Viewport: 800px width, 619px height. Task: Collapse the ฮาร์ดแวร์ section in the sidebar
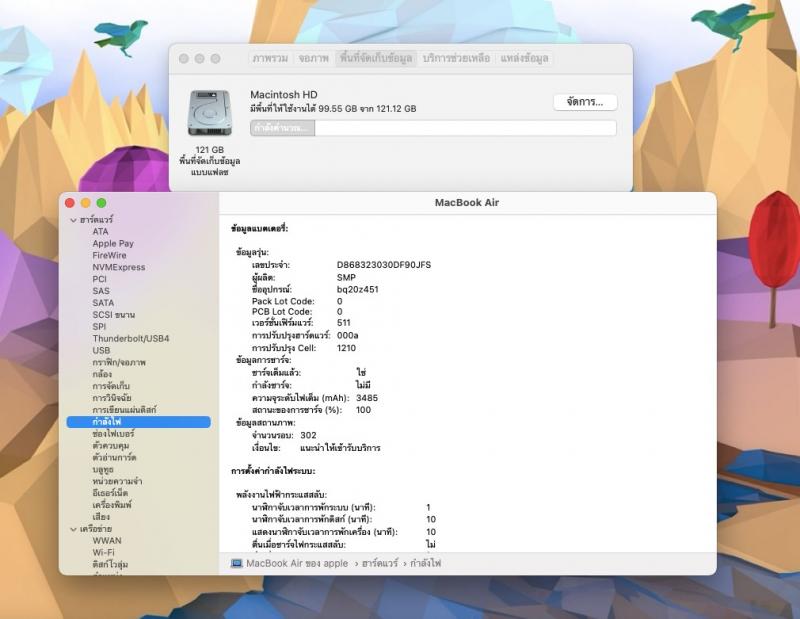coord(73,220)
